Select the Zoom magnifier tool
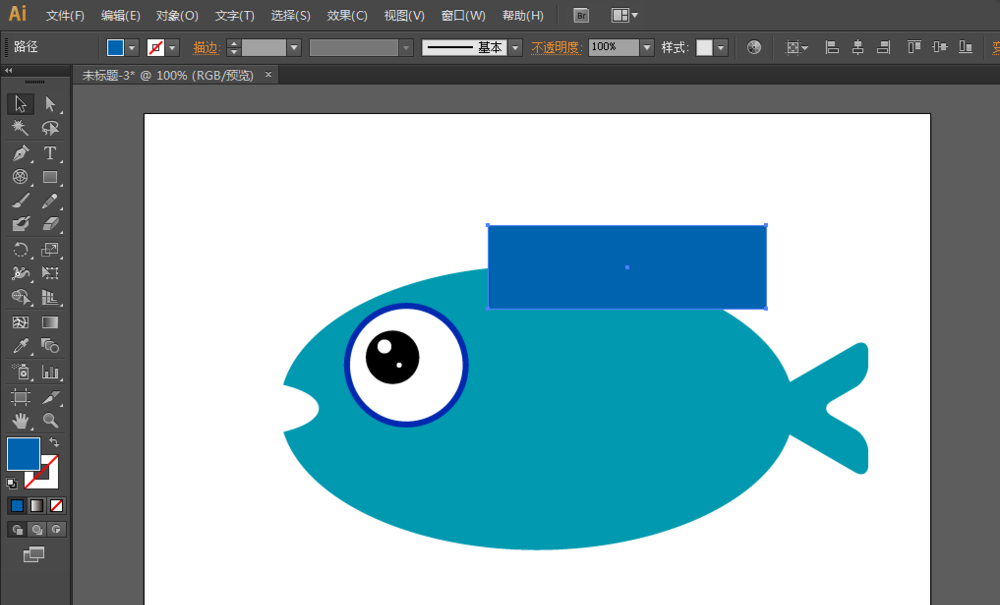The image size is (1000, 605). click(50, 421)
